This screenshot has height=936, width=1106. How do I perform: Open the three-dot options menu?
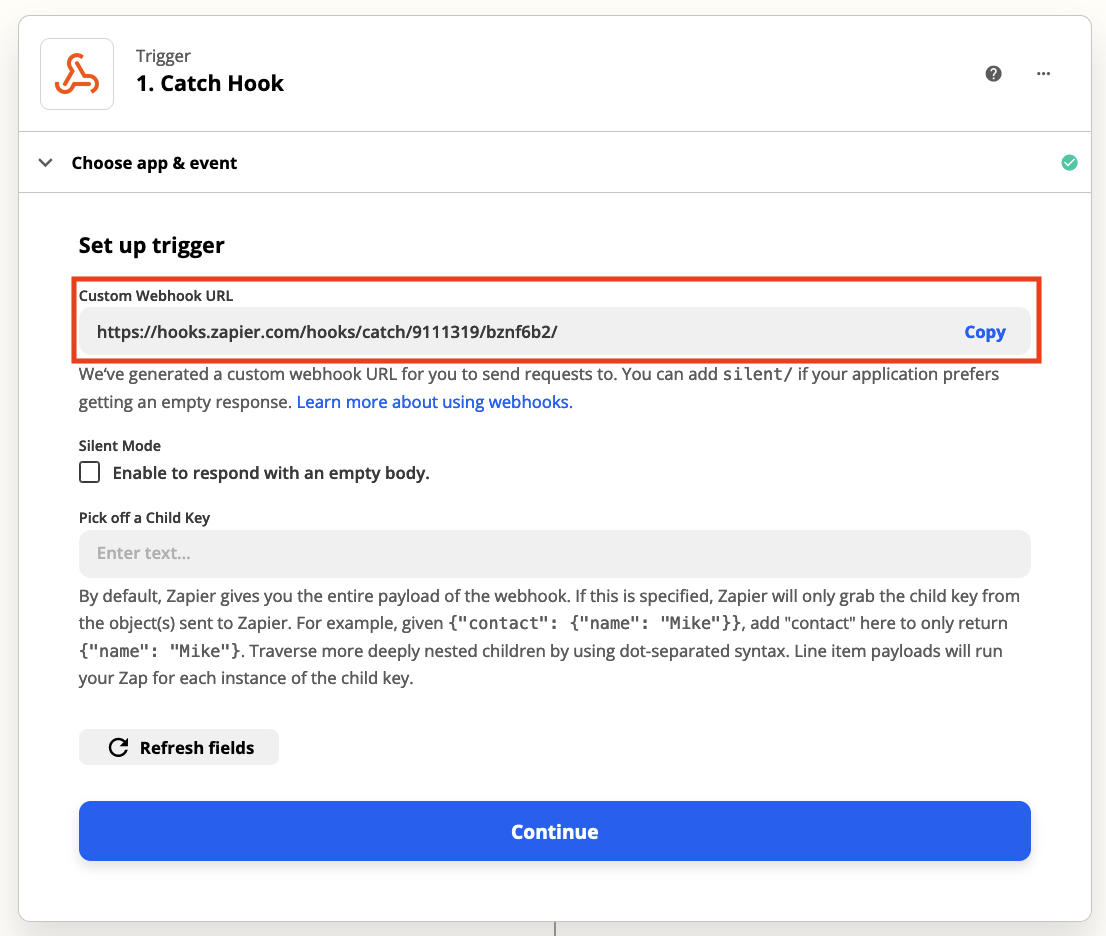click(x=1043, y=74)
